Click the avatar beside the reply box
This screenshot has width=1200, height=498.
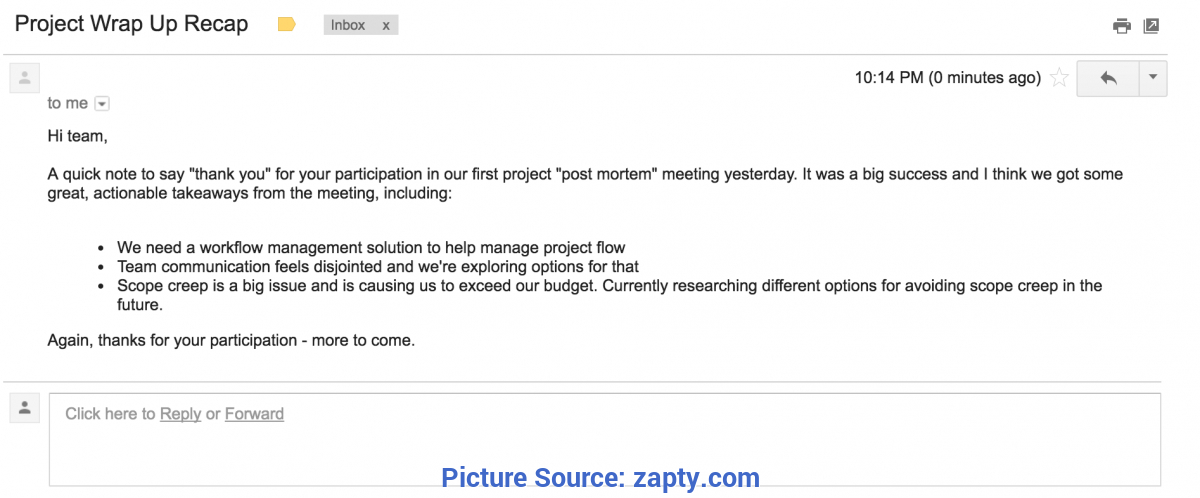pyautogui.click(x=24, y=407)
